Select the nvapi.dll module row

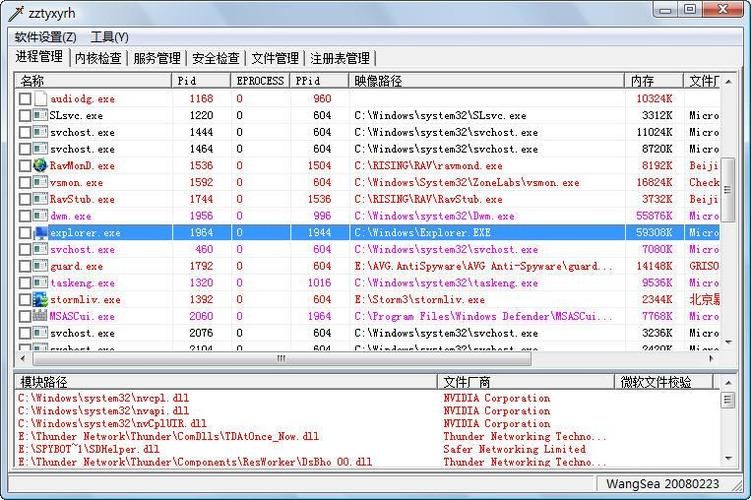(x=367, y=411)
